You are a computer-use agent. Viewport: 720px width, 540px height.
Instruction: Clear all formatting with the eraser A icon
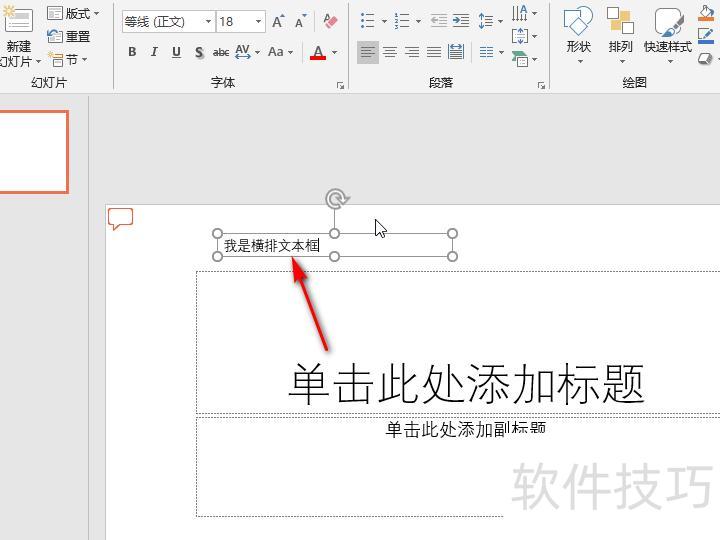(x=330, y=21)
